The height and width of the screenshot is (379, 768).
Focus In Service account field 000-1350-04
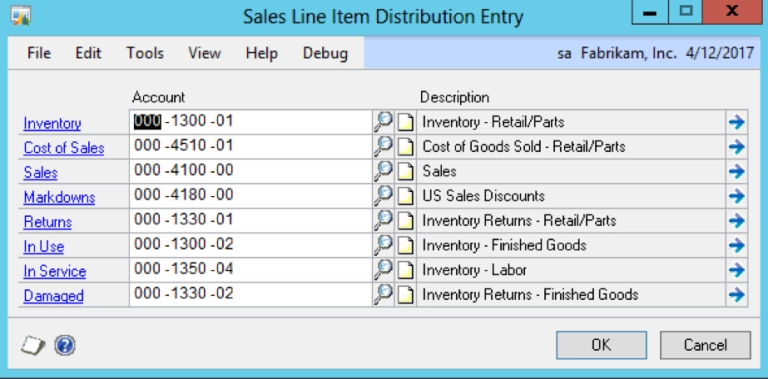(250, 270)
